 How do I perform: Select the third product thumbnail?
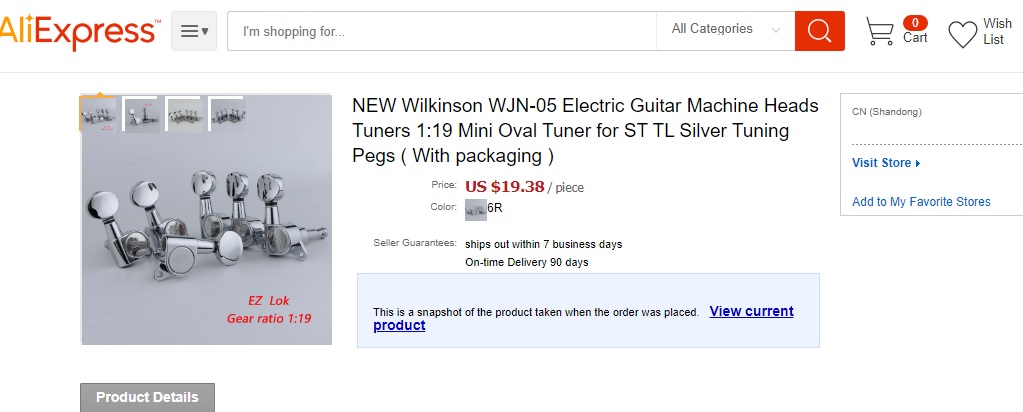tap(184, 113)
